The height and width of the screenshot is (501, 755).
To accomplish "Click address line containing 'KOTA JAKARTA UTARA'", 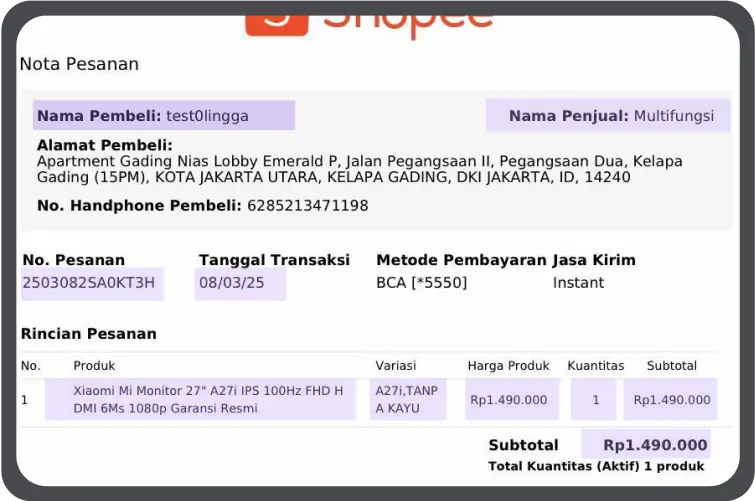I will [x=334, y=177].
